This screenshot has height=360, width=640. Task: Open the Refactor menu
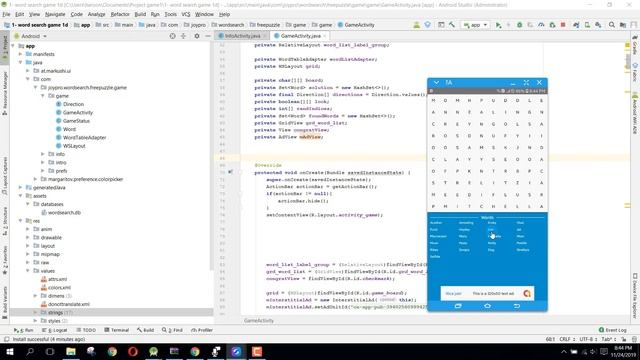(120, 14)
